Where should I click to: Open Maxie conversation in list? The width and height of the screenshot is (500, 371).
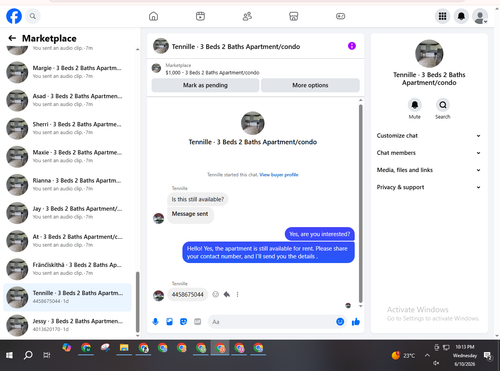point(67,156)
